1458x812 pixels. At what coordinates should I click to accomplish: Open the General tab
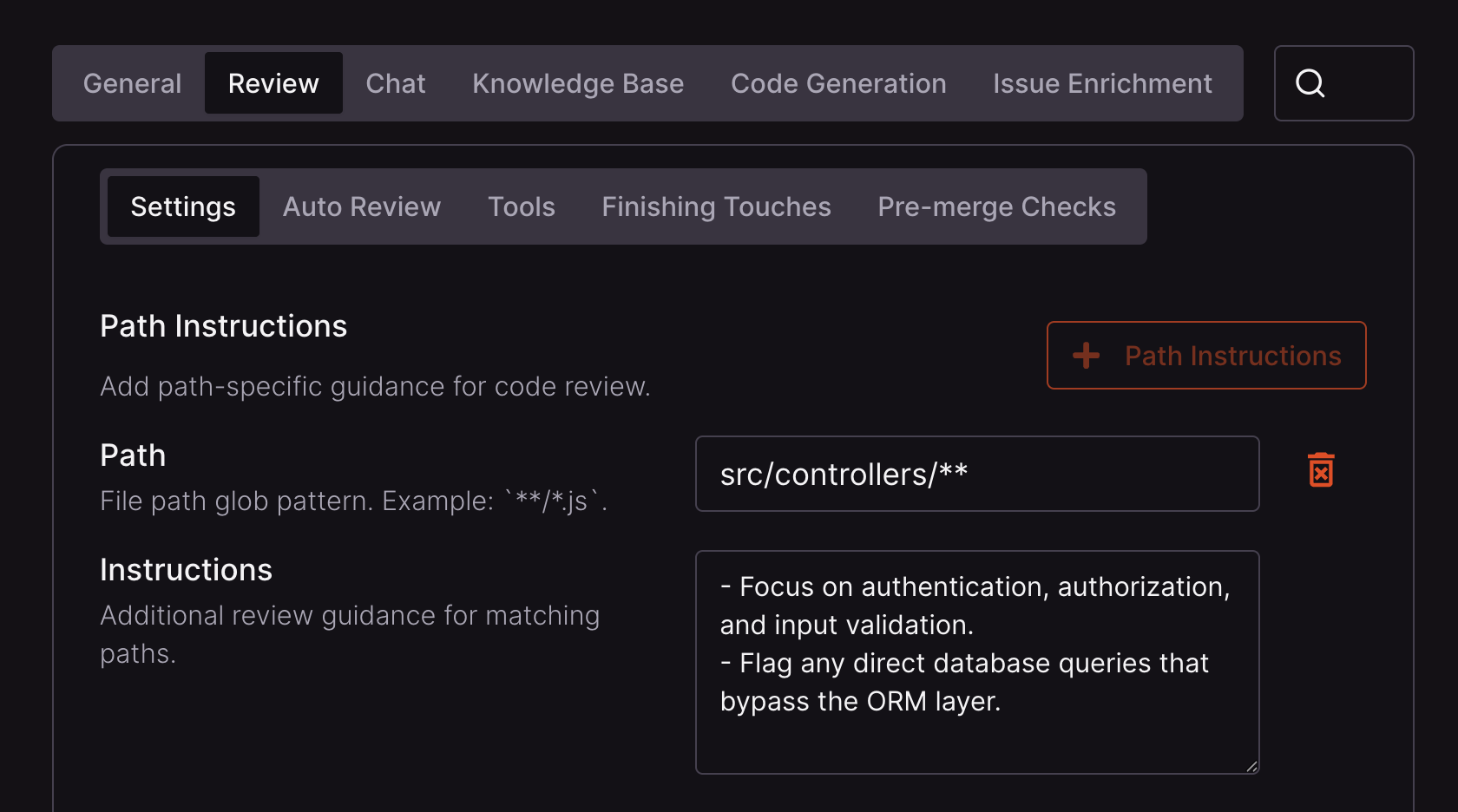[132, 83]
